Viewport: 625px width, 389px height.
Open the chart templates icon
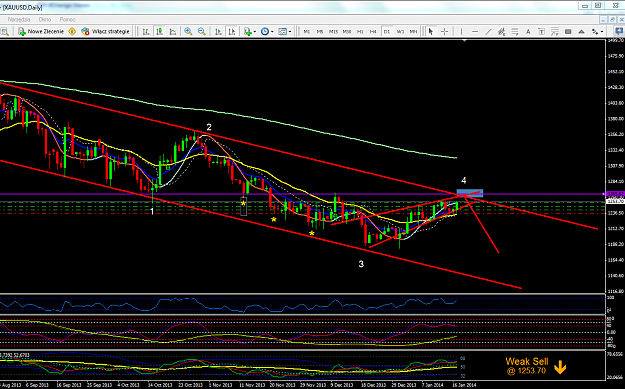pyautogui.click(x=282, y=31)
